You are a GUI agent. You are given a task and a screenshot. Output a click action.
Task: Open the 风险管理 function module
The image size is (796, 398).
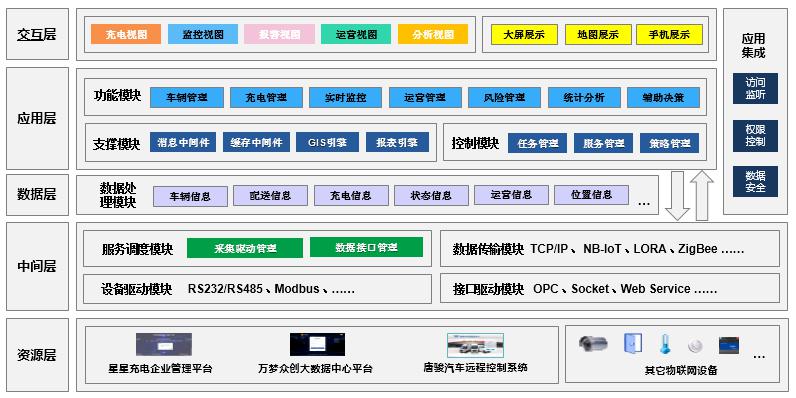(x=505, y=97)
